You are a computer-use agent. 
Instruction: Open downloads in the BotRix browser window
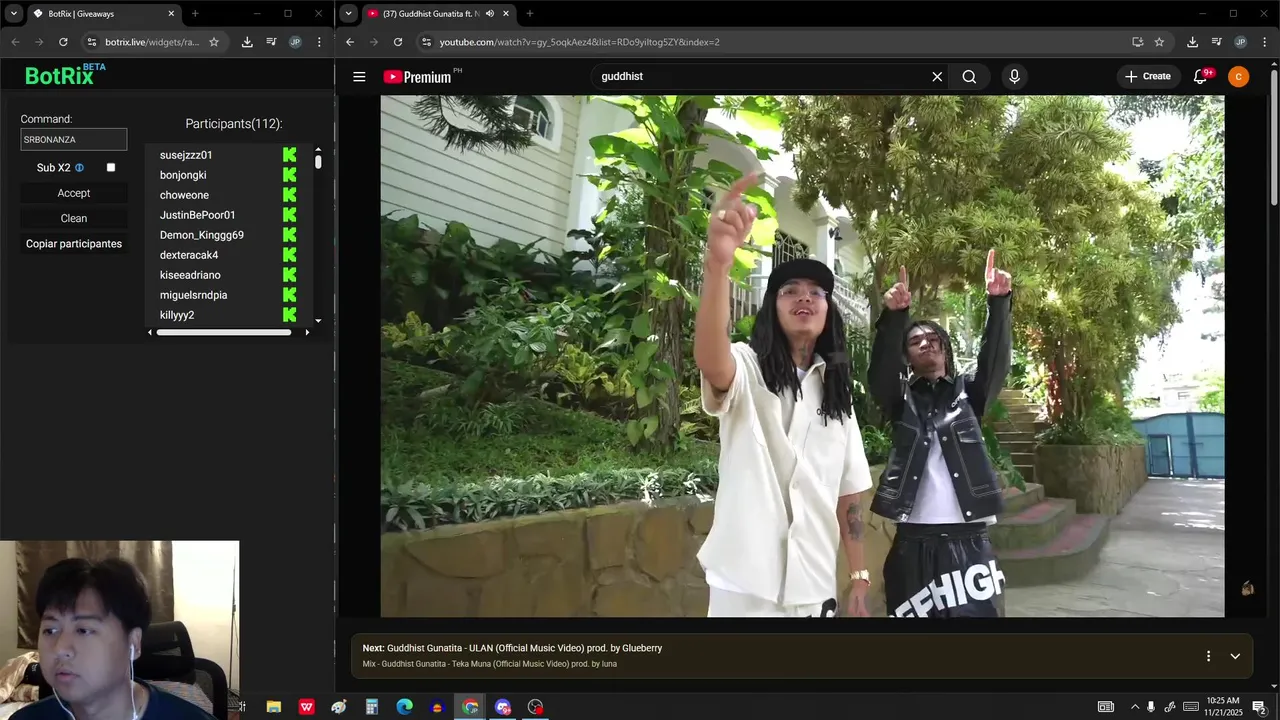[247, 42]
